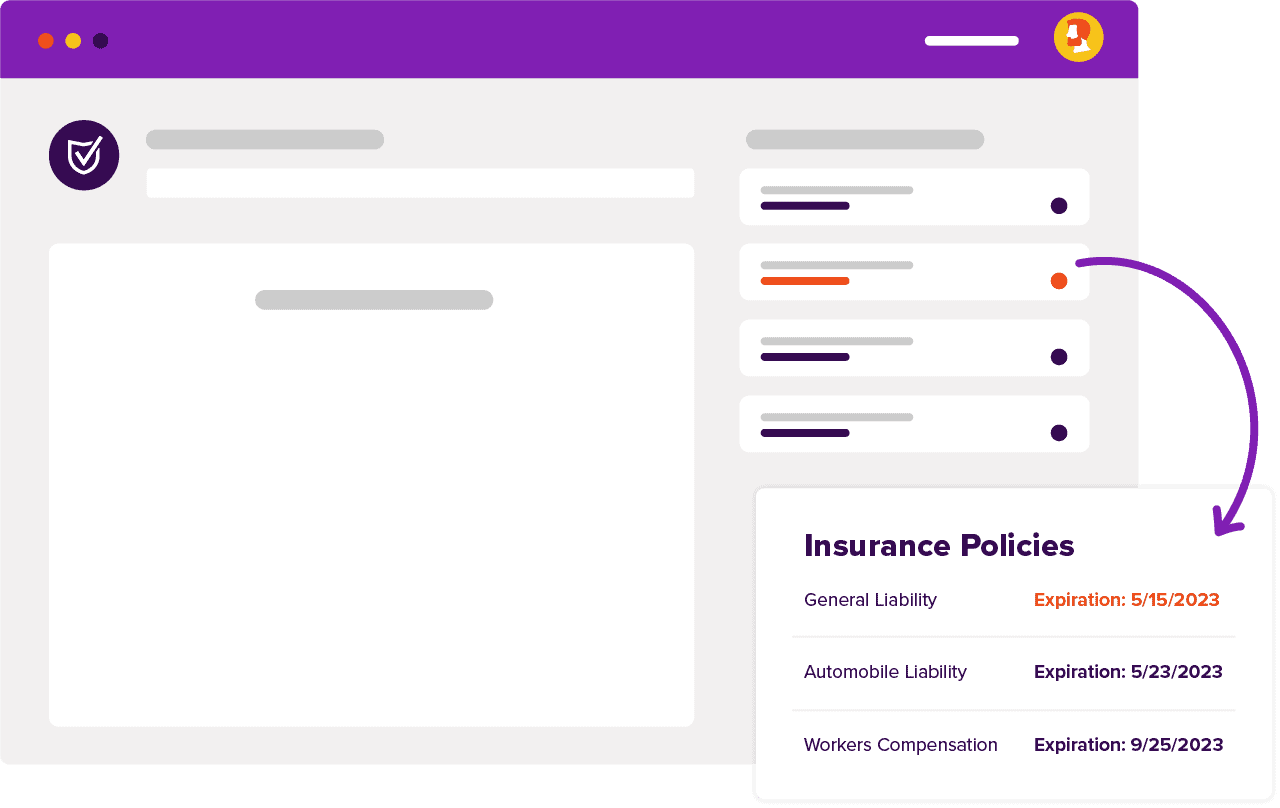Click the last list item's status dot

click(1059, 433)
